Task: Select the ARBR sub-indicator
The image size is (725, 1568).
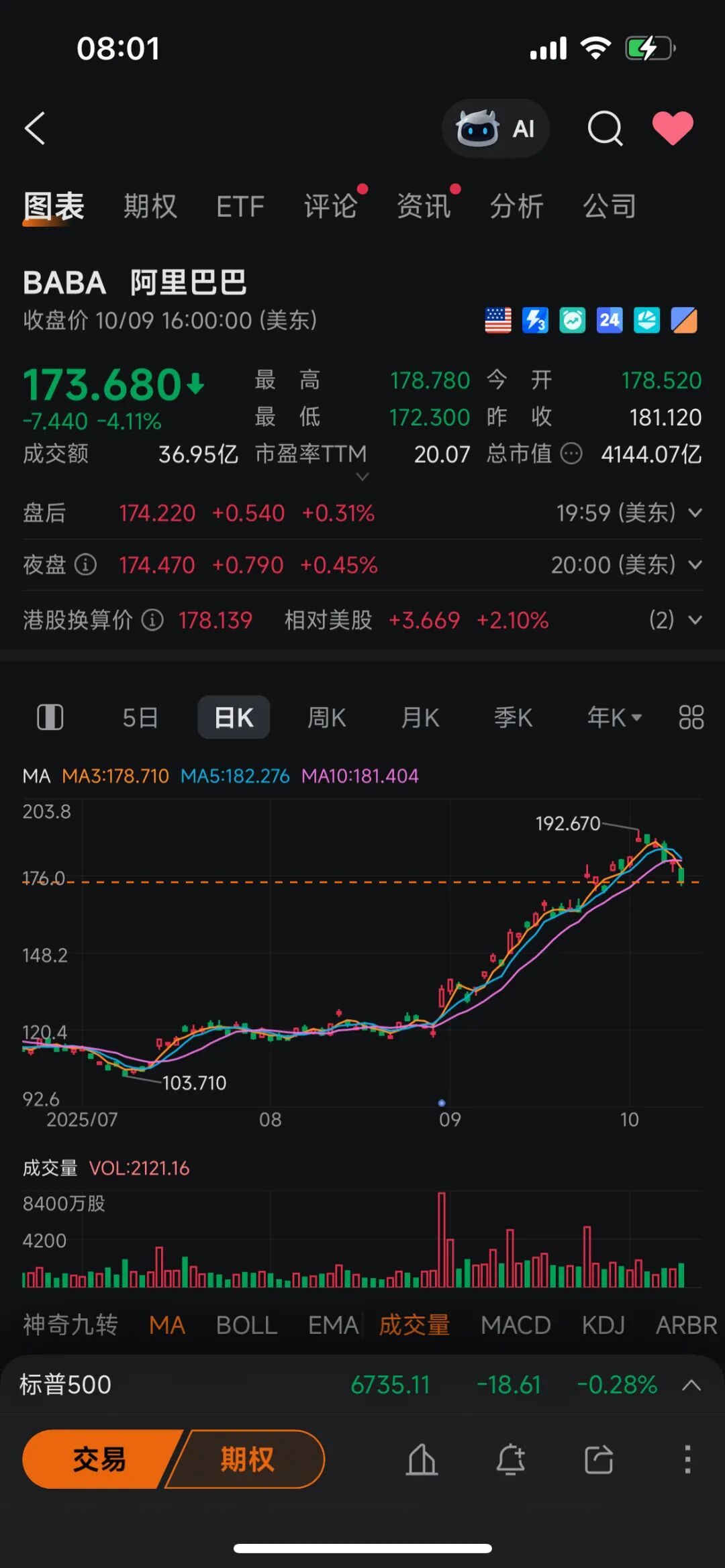Action: (687, 1325)
